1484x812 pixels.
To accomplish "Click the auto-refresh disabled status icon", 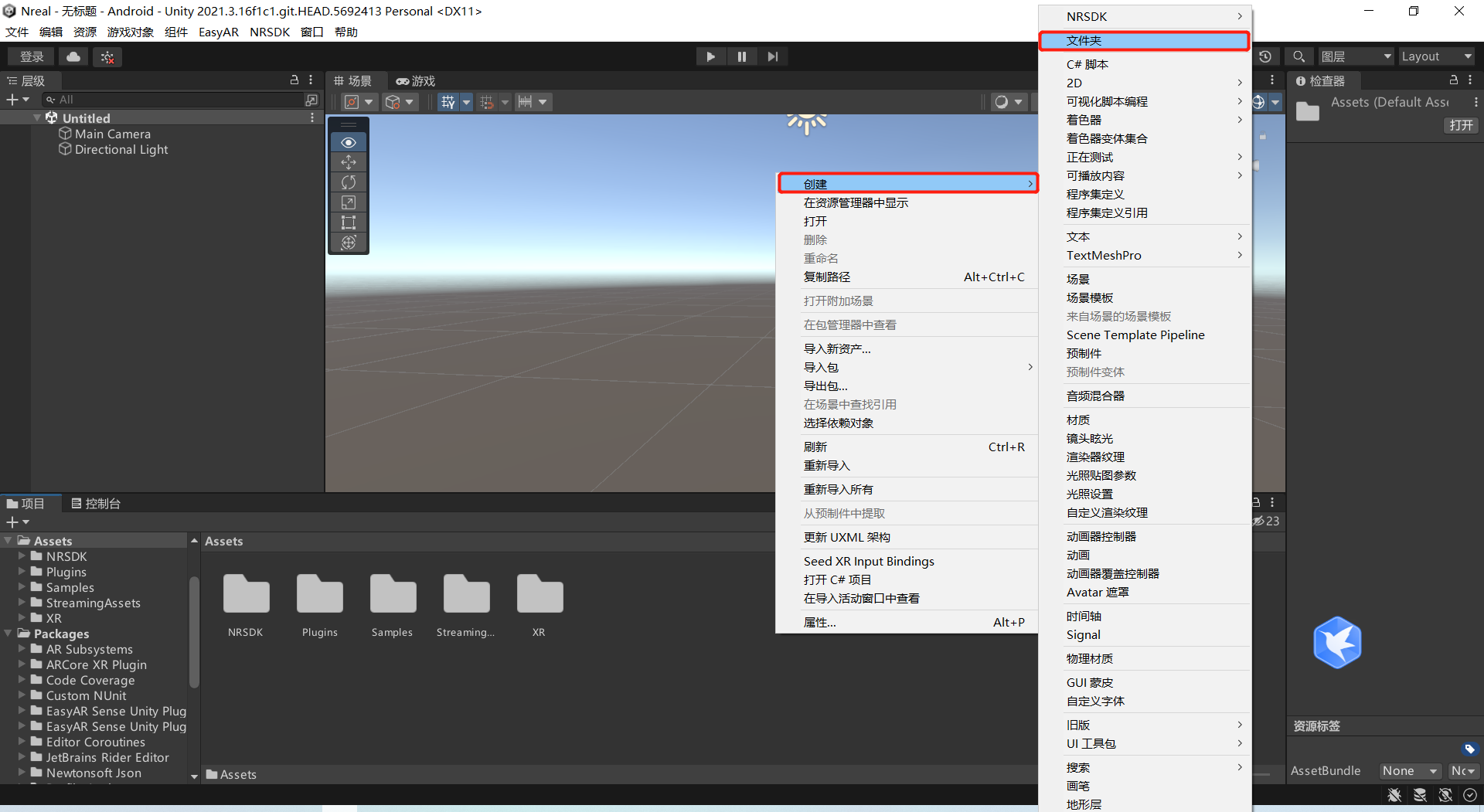I will [1445, 794].
